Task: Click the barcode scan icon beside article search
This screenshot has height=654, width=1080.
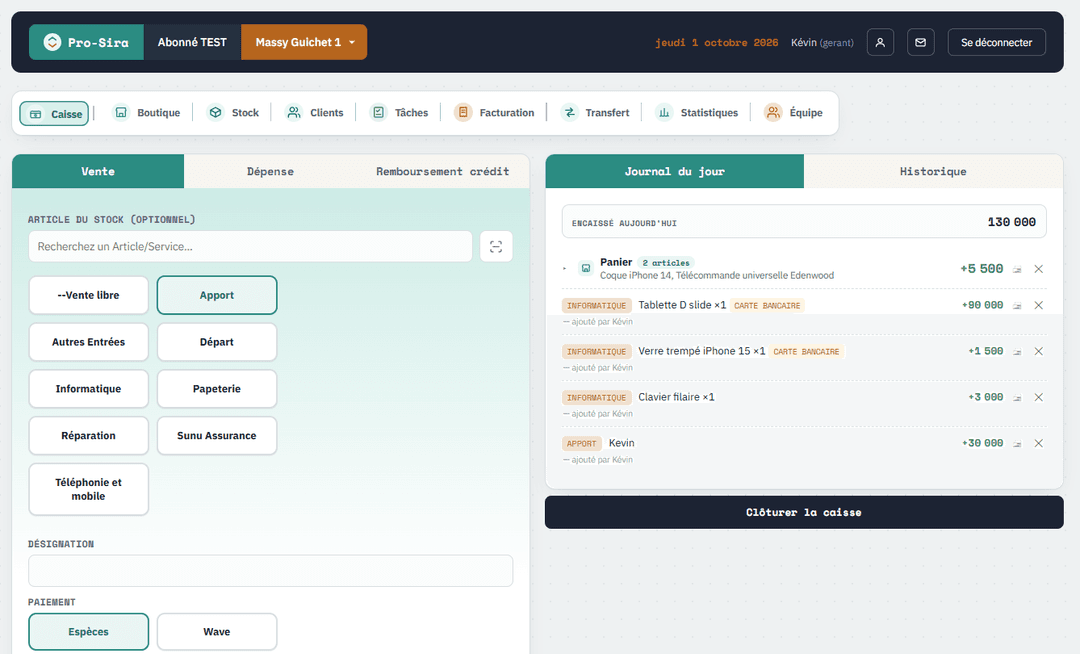Action: pos(496,246)
